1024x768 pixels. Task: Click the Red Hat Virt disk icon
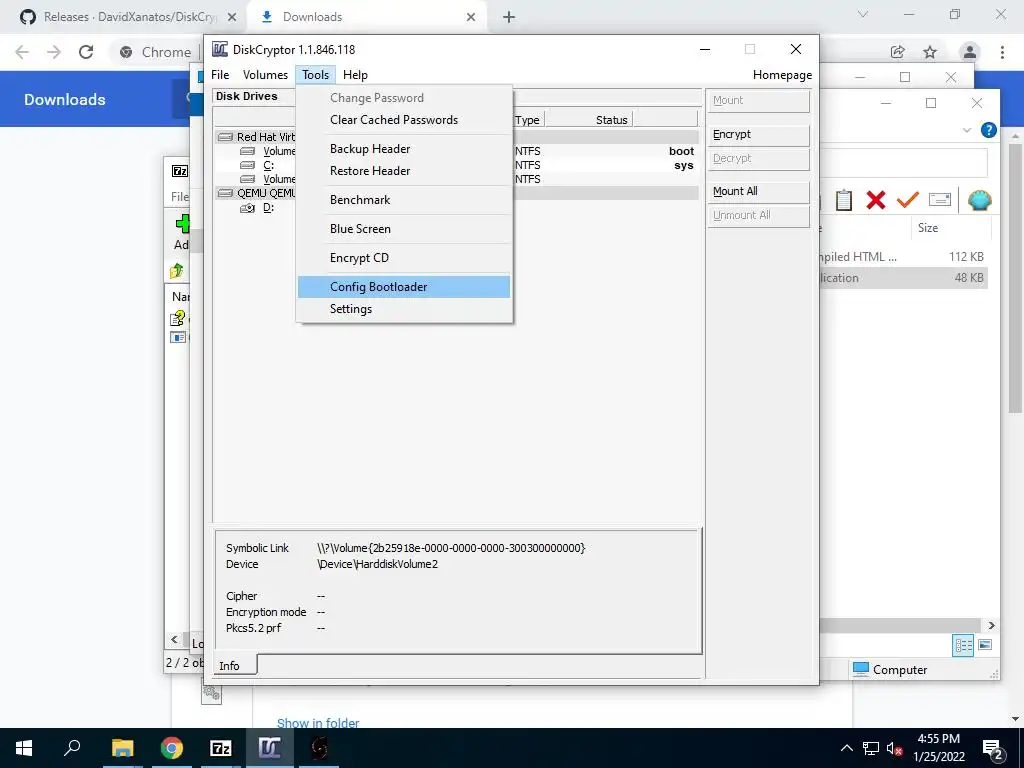(225, 137)
